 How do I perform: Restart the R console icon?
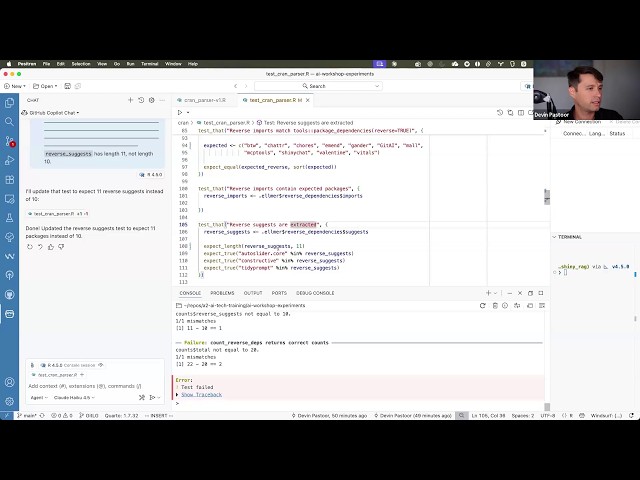coord(482,306)
